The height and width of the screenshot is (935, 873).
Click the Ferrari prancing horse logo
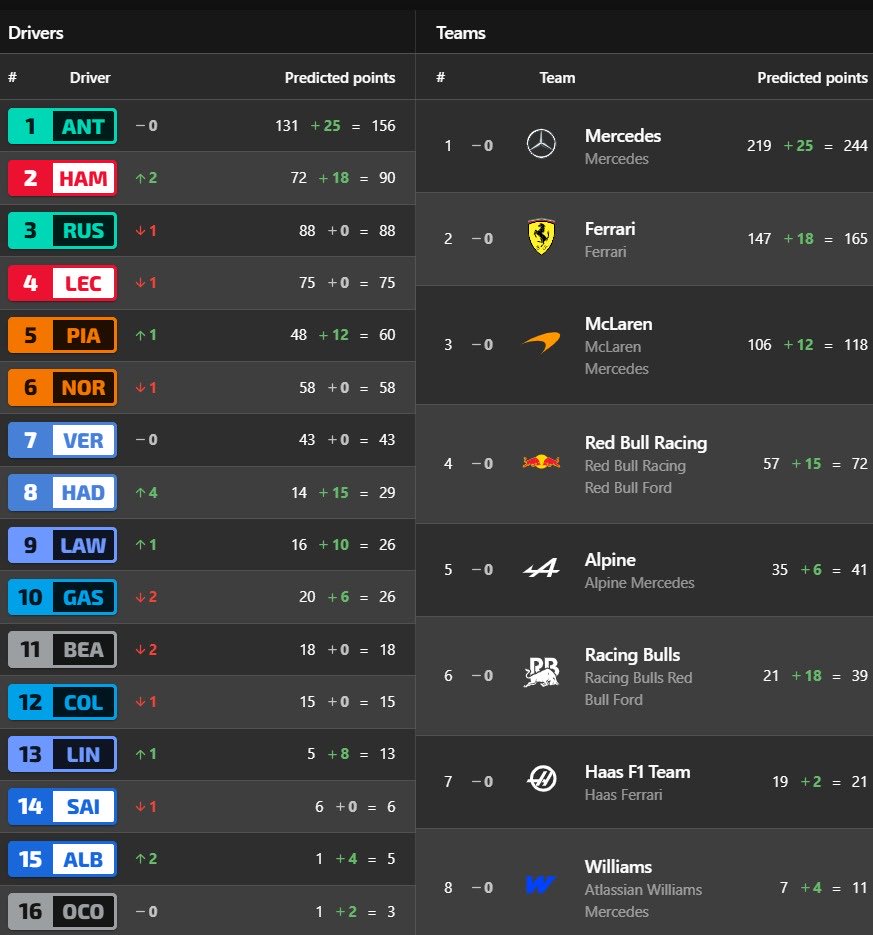(x=541, y=237)
